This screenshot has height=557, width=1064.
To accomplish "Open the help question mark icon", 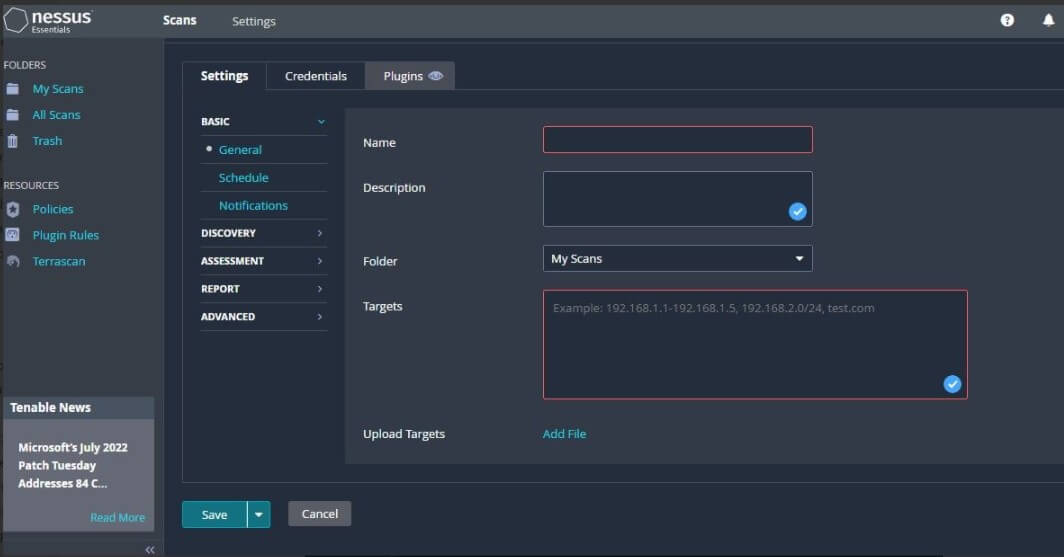I will [1007, 20].
